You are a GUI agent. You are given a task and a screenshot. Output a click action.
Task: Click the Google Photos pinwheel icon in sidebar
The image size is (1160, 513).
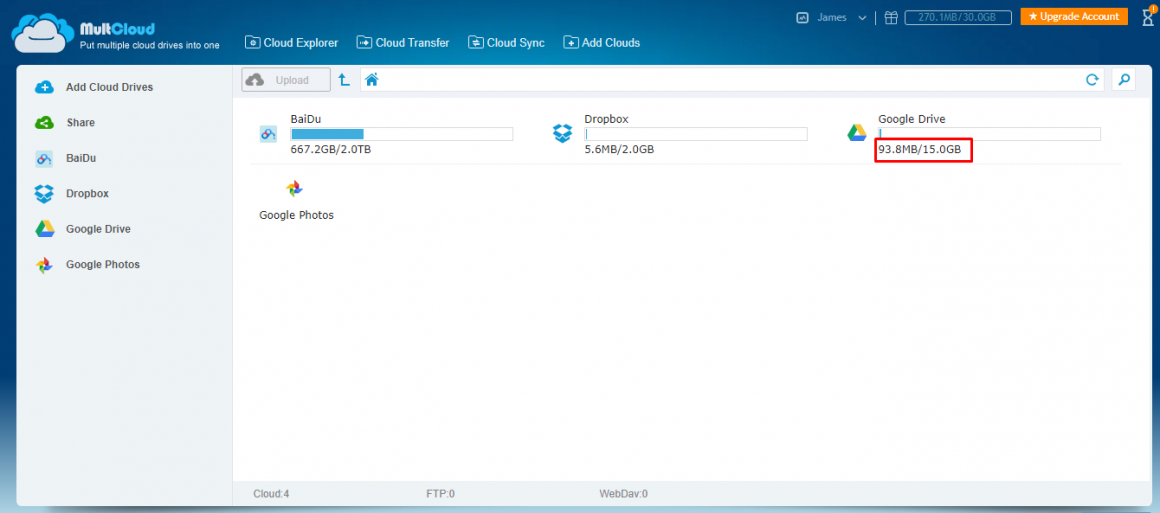click(44, 265)
